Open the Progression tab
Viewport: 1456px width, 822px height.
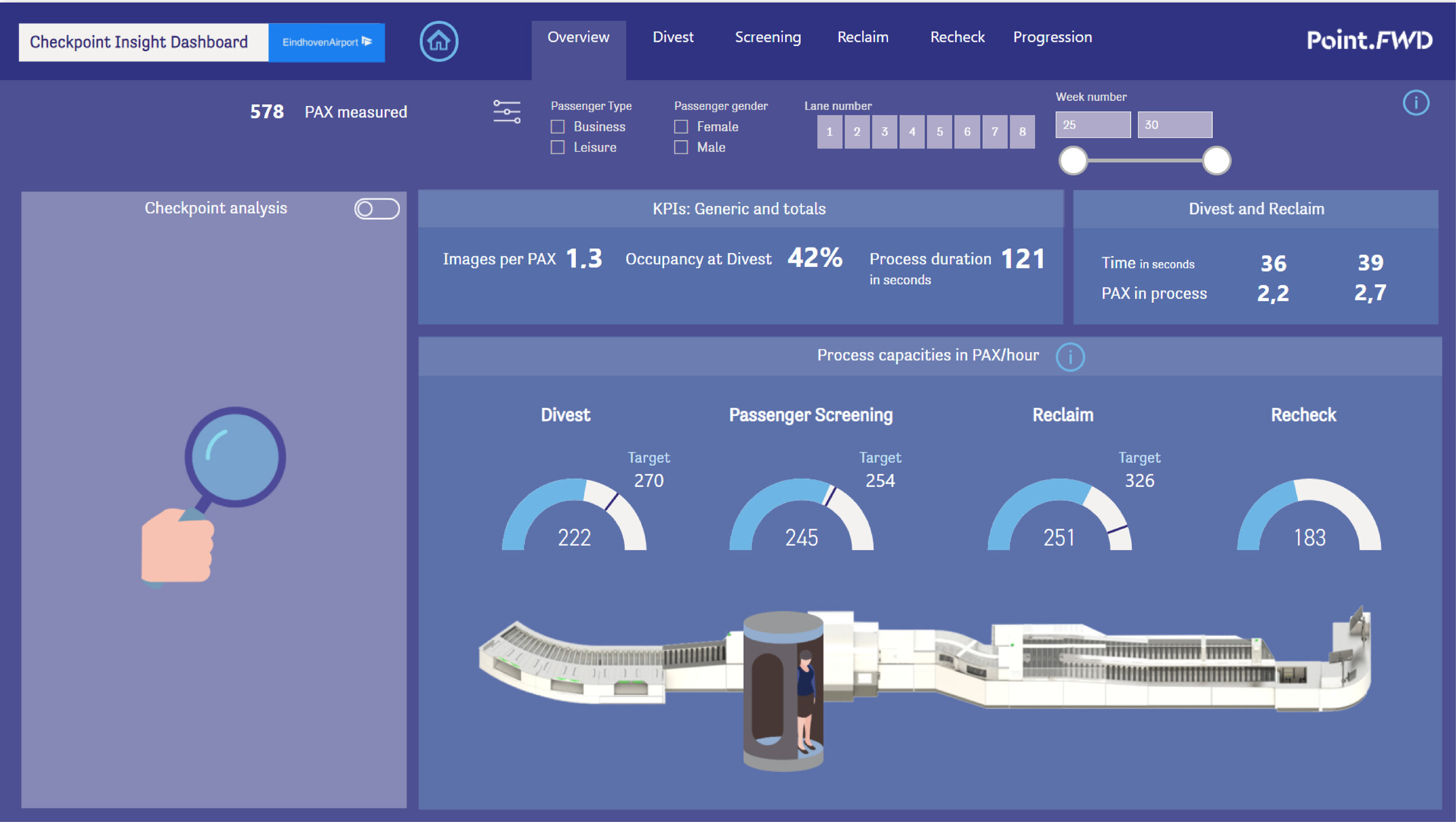click(1052, 37)
